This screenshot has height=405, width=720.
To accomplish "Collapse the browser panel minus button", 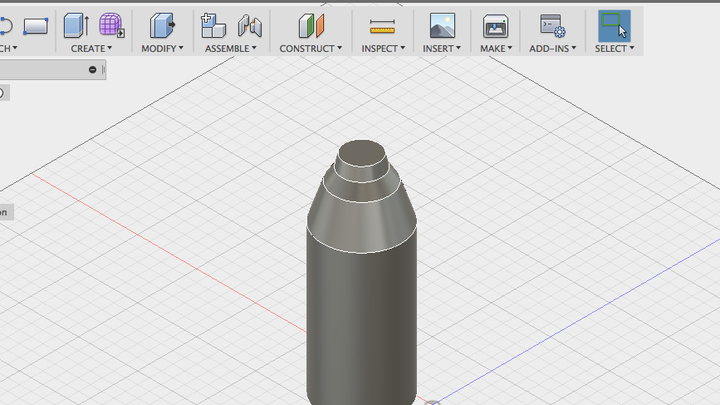I will (x=92, y=70).
